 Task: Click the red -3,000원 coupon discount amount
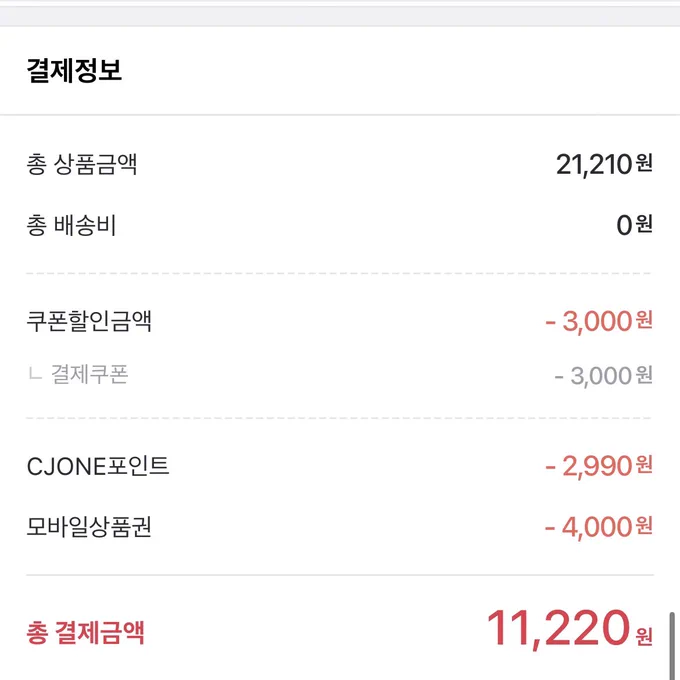(599, 321)
